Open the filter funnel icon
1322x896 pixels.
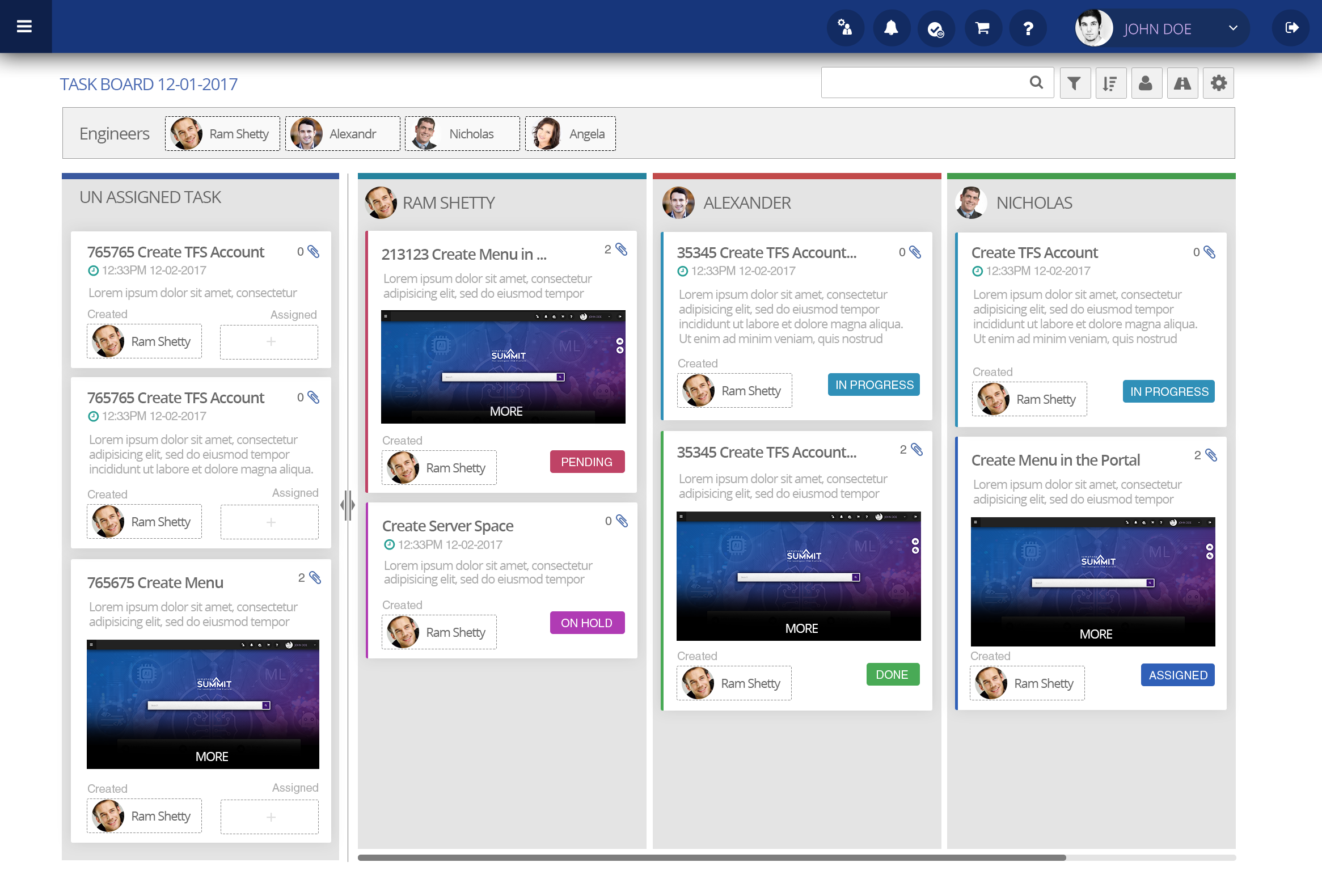(1075, 83)
